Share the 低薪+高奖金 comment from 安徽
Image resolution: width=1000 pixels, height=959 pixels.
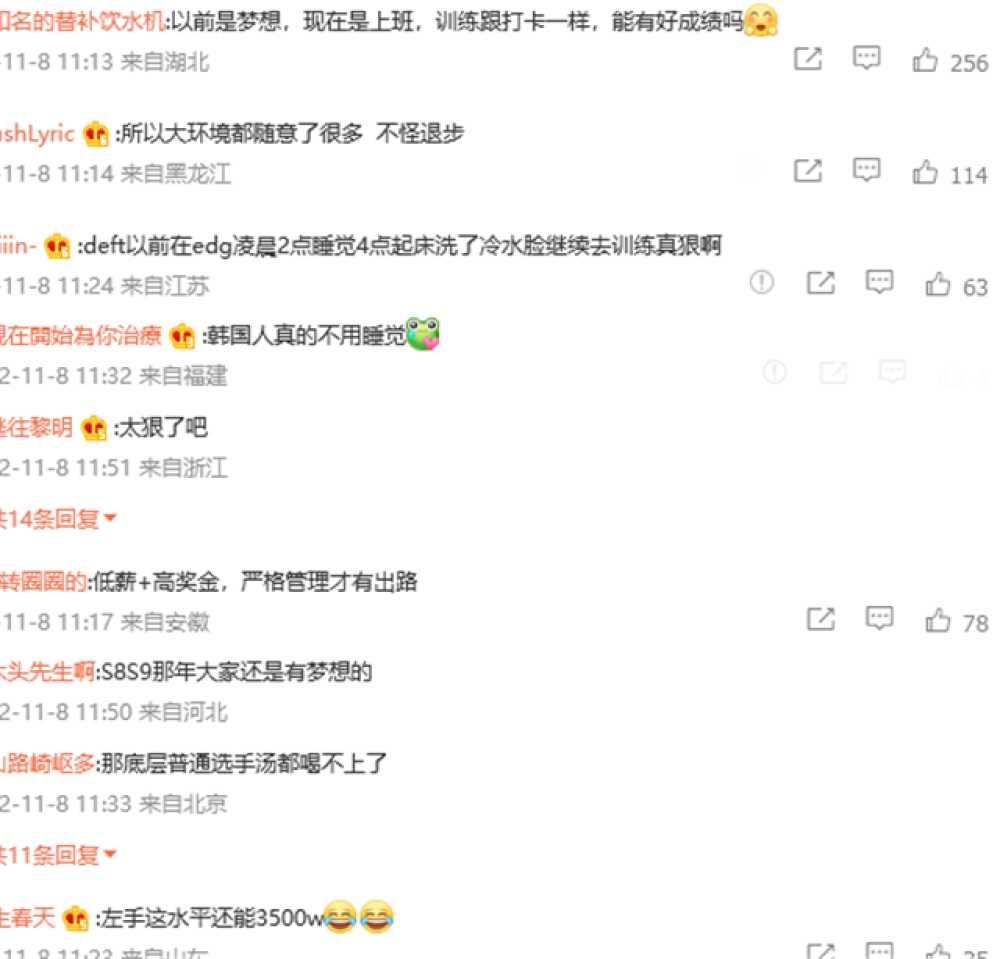(821, 619)
